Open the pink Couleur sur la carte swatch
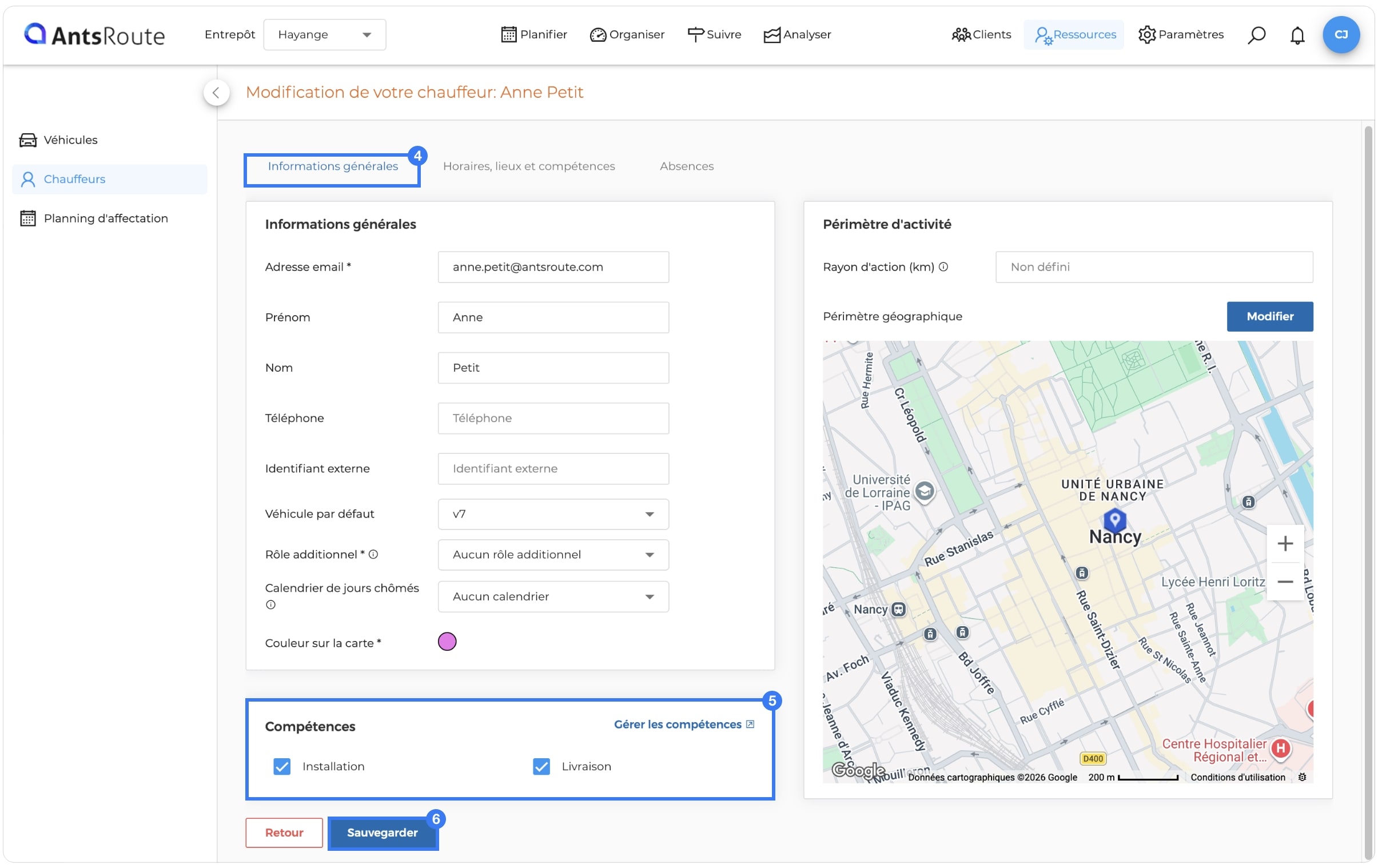This screenshot has height=868, width=1378. [447, 642]
